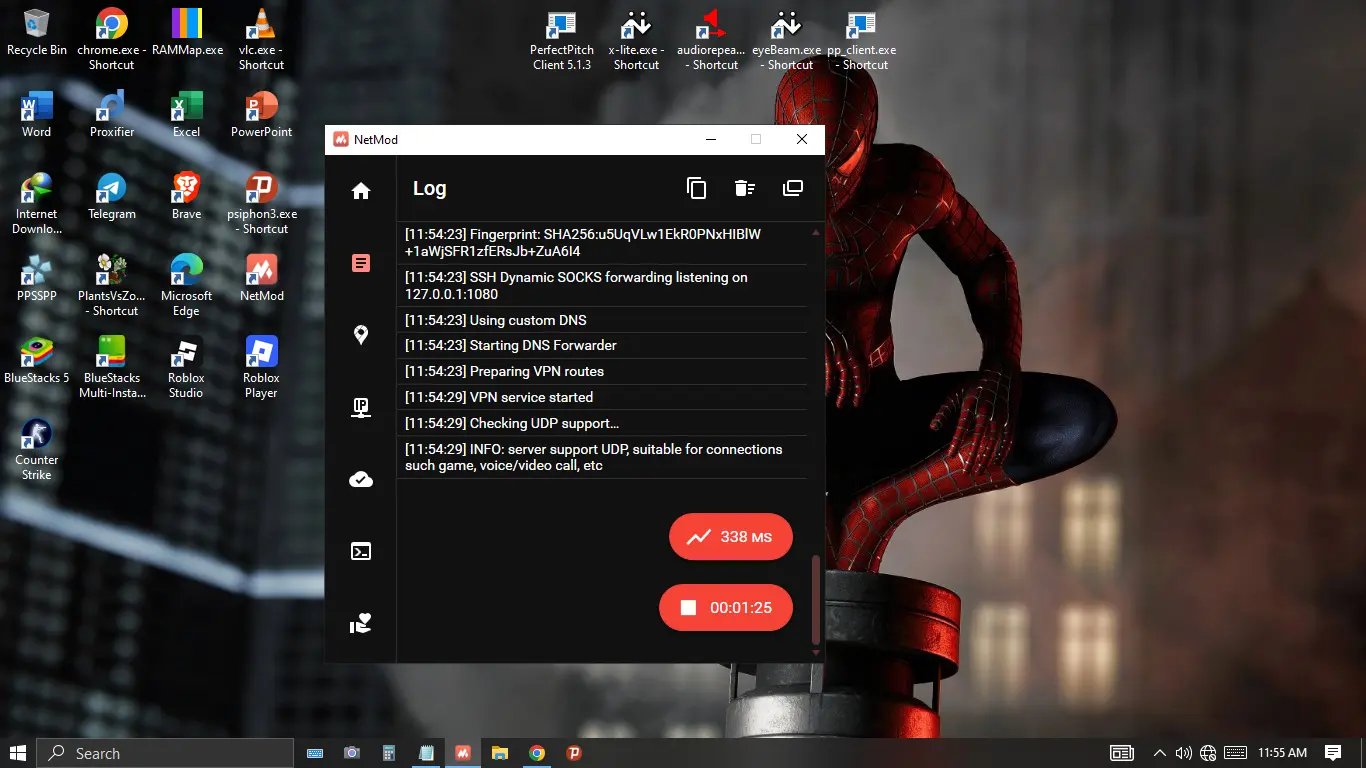Copy the log with the copy icon
The height and width of the screenshot is (768, 1366).
(x=696, y=188)
